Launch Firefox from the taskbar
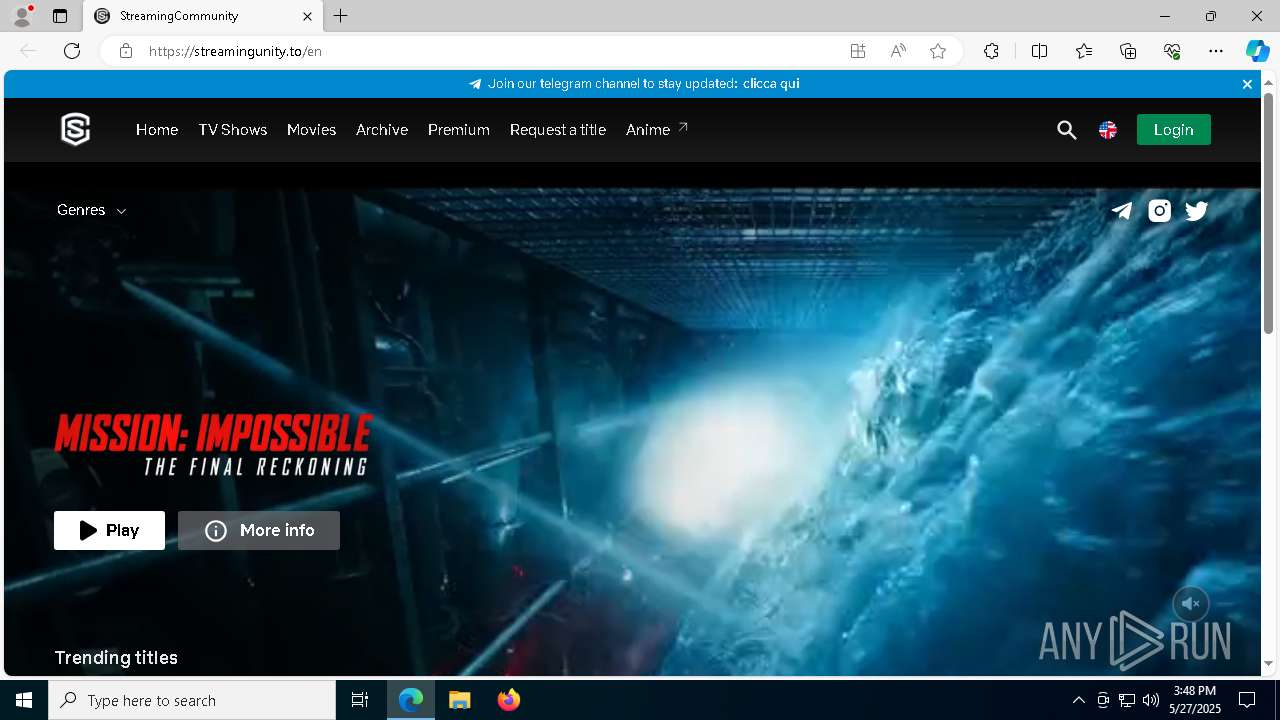Viewport: 1280px width, 720px height. pyautogui.click(x=509, y=700)
